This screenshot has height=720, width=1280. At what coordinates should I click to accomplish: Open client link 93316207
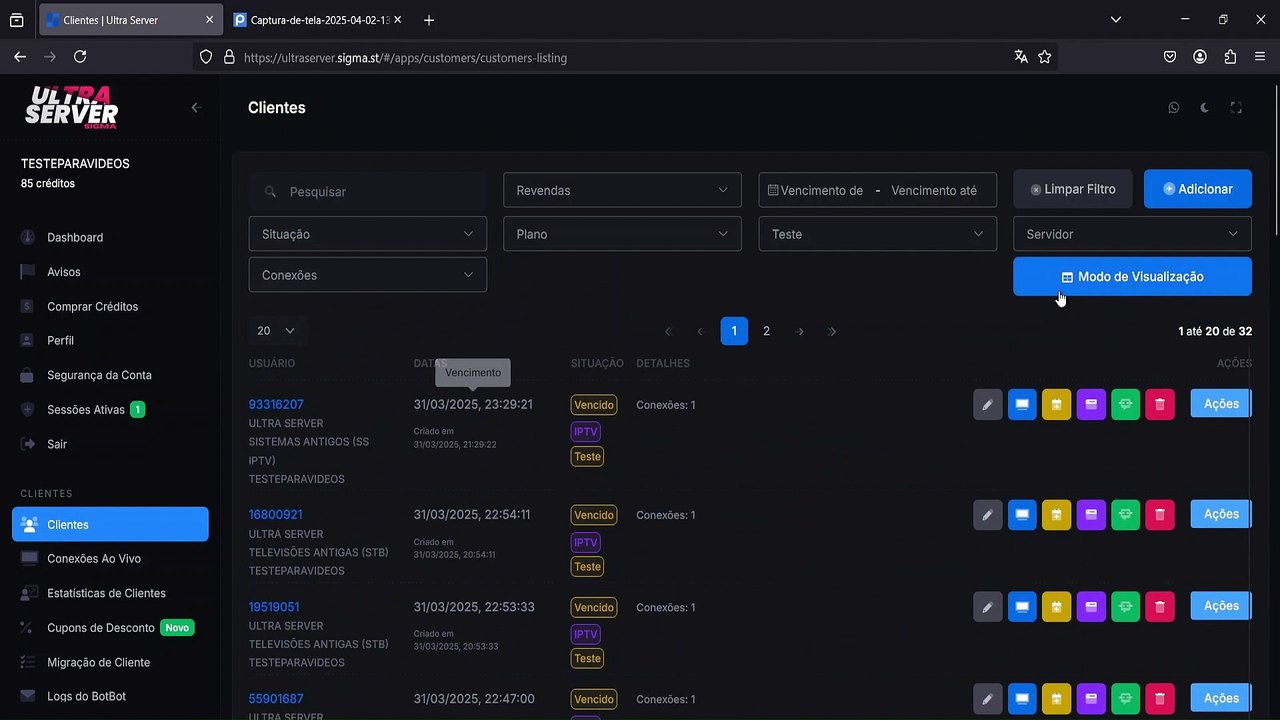coord(276,404)
